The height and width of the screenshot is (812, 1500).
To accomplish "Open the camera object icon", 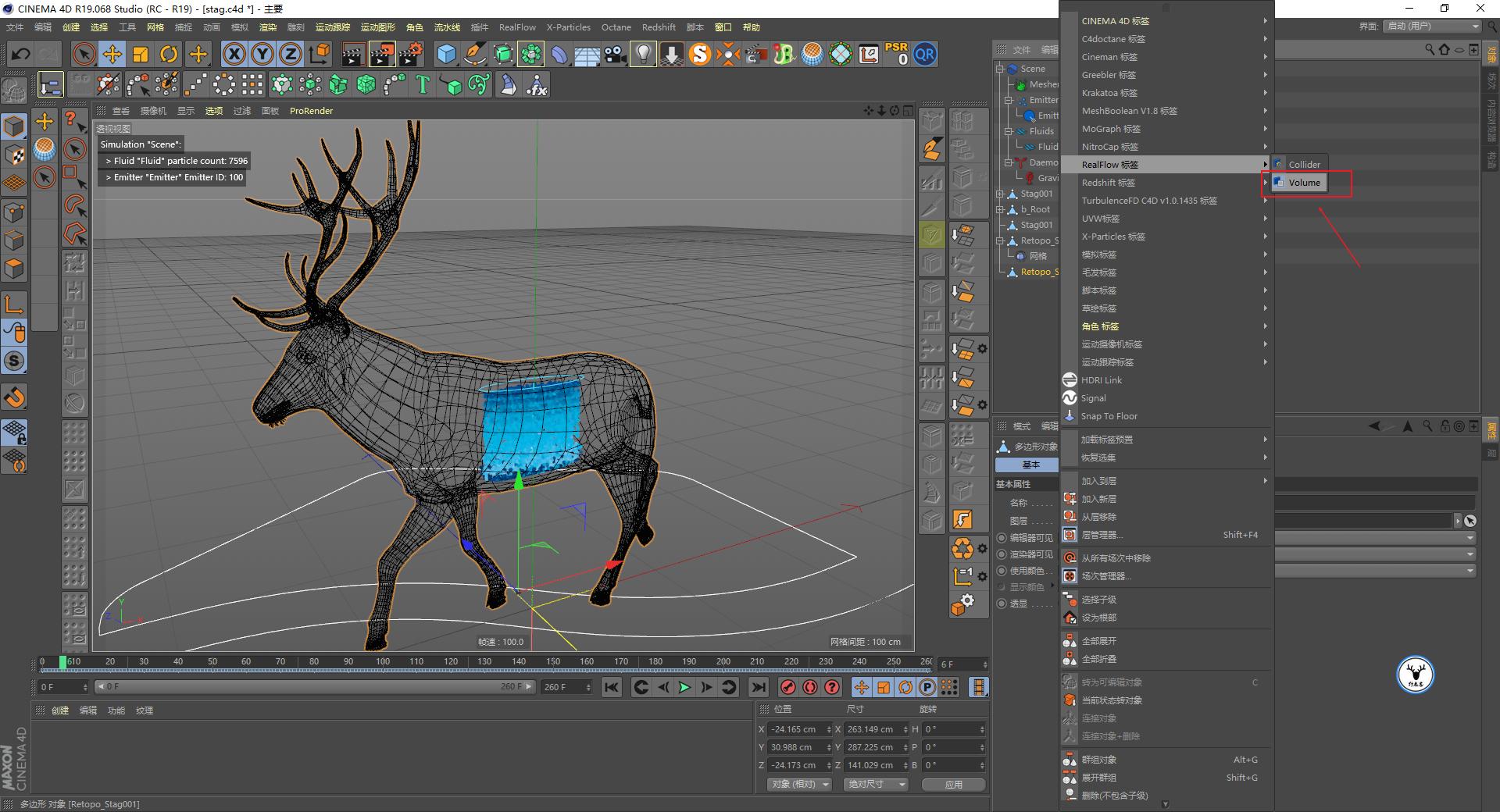I will click(615, 54).
